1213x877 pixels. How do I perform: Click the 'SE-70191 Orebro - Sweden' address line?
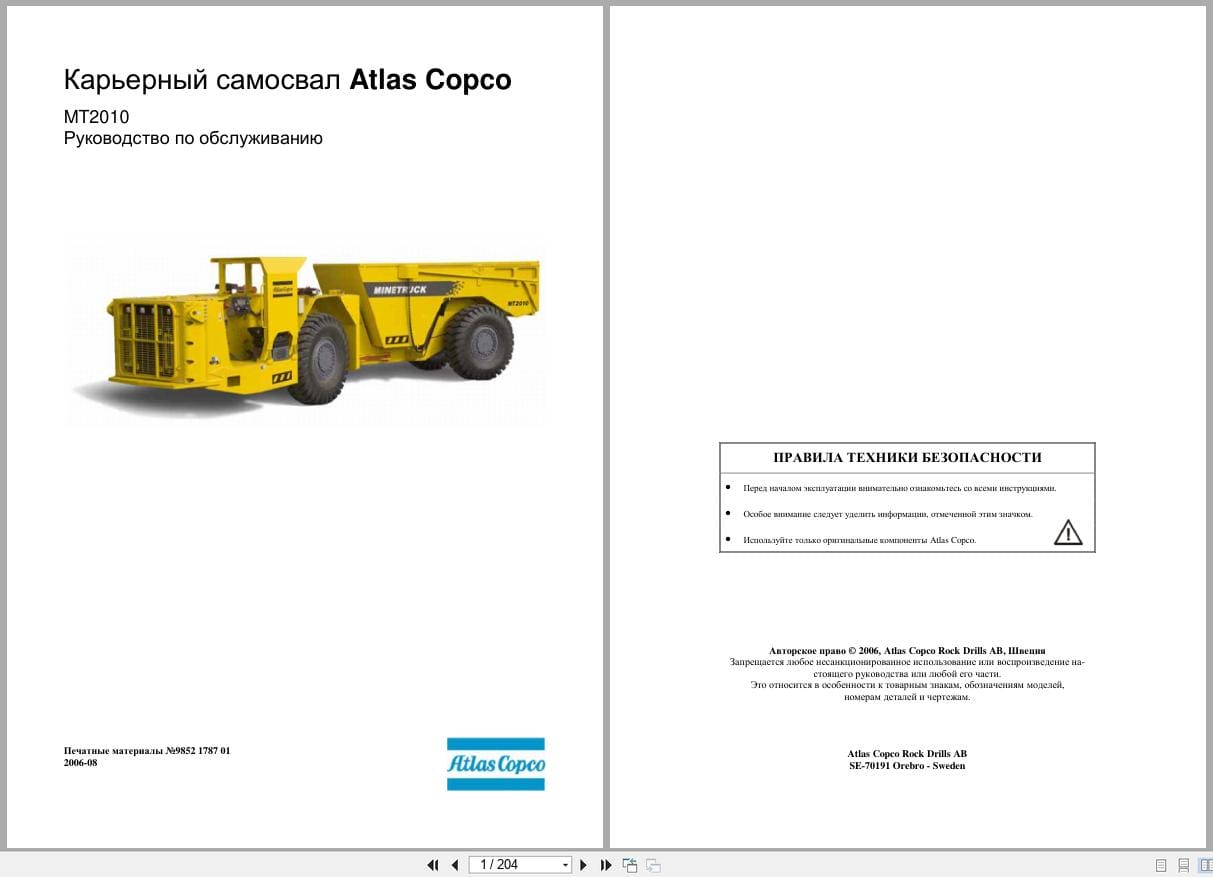click(907, 766)
